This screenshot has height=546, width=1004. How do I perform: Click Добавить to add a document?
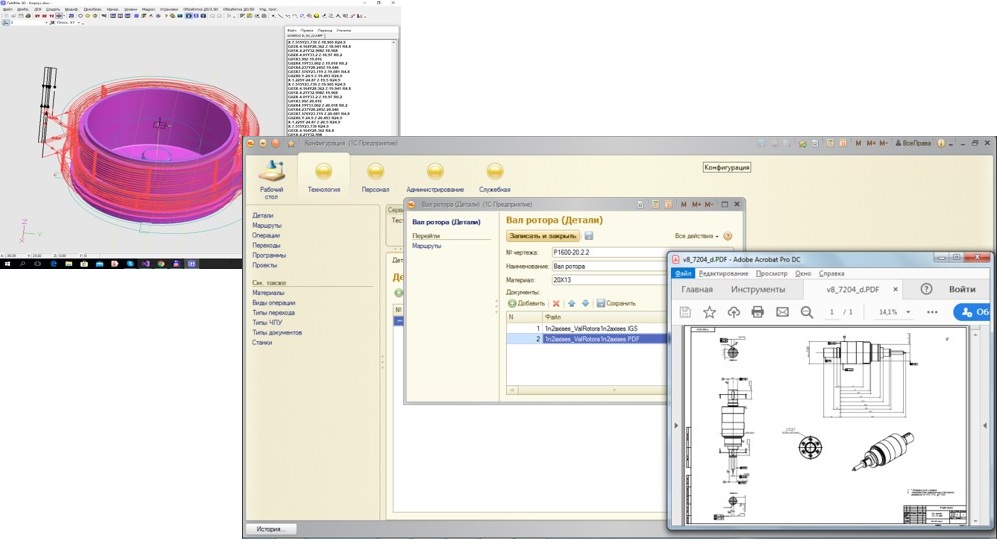(526, 303)
